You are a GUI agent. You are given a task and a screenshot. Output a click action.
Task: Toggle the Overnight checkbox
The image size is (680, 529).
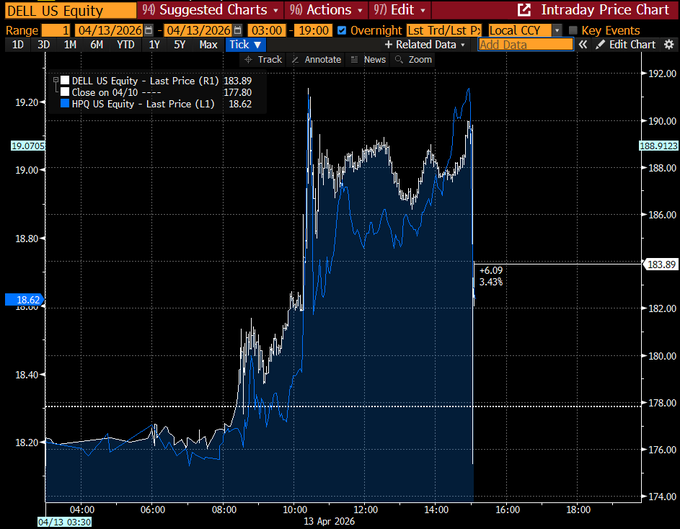point(342,30)
